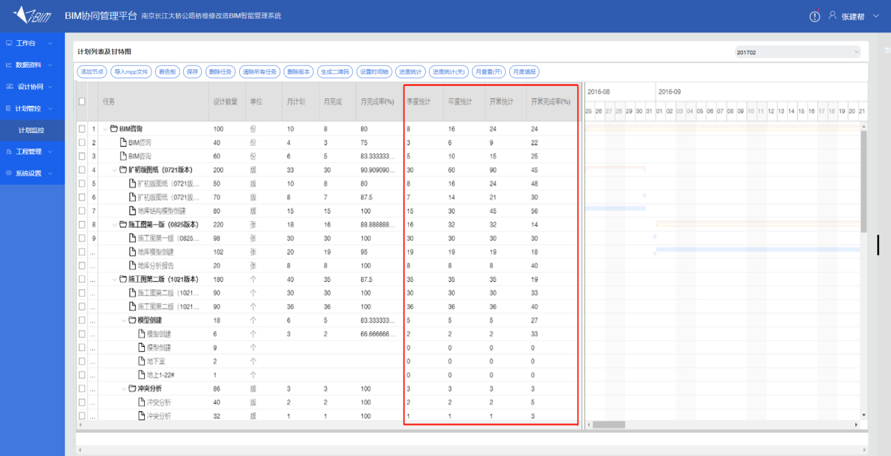The width and height of the screenshot is (891, 456).
Task: Expand the 工作台 sidebar chevron
Action: (x=50, y=43)
